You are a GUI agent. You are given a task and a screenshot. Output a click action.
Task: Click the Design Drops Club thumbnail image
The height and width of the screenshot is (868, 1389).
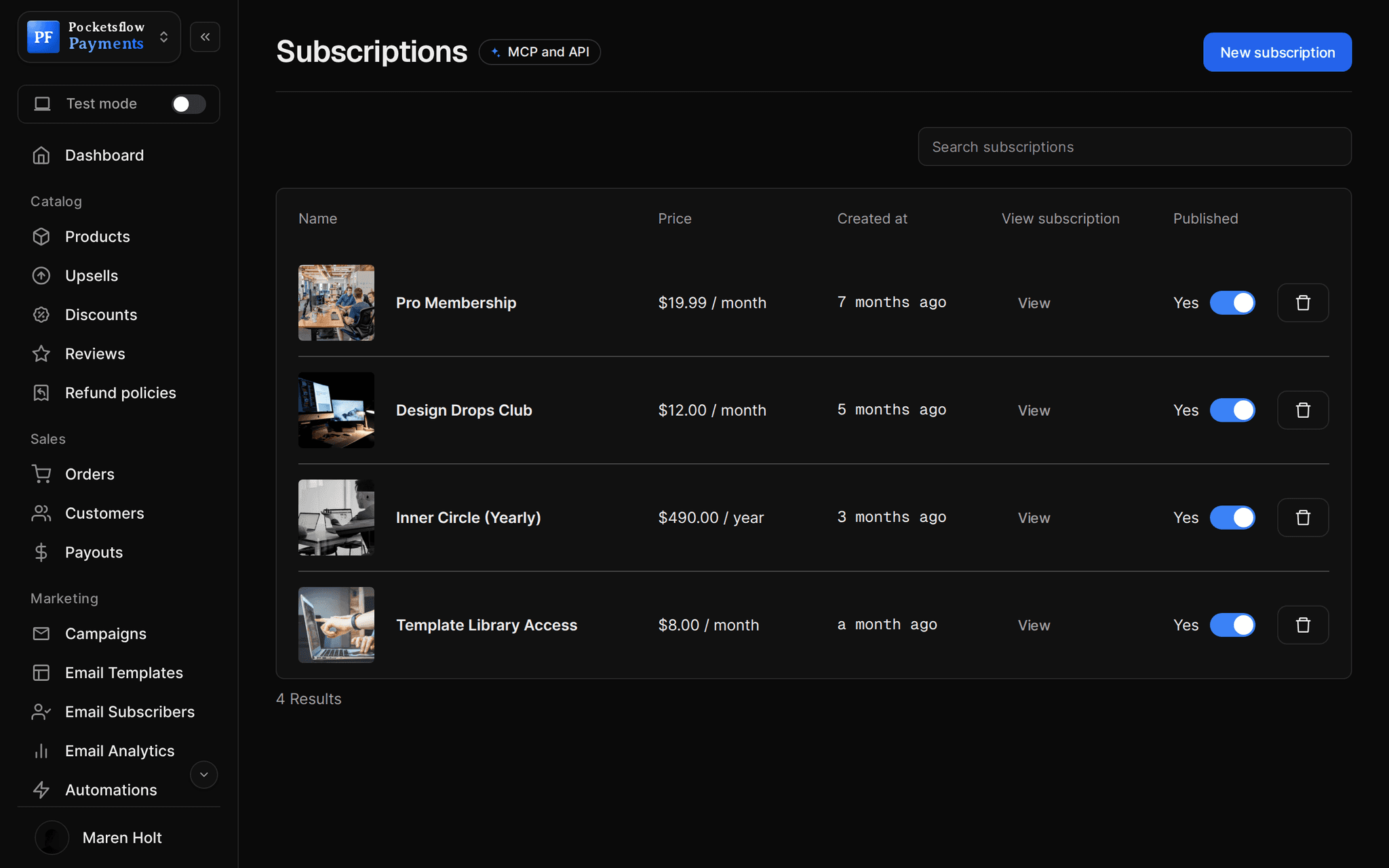[336, 410]
